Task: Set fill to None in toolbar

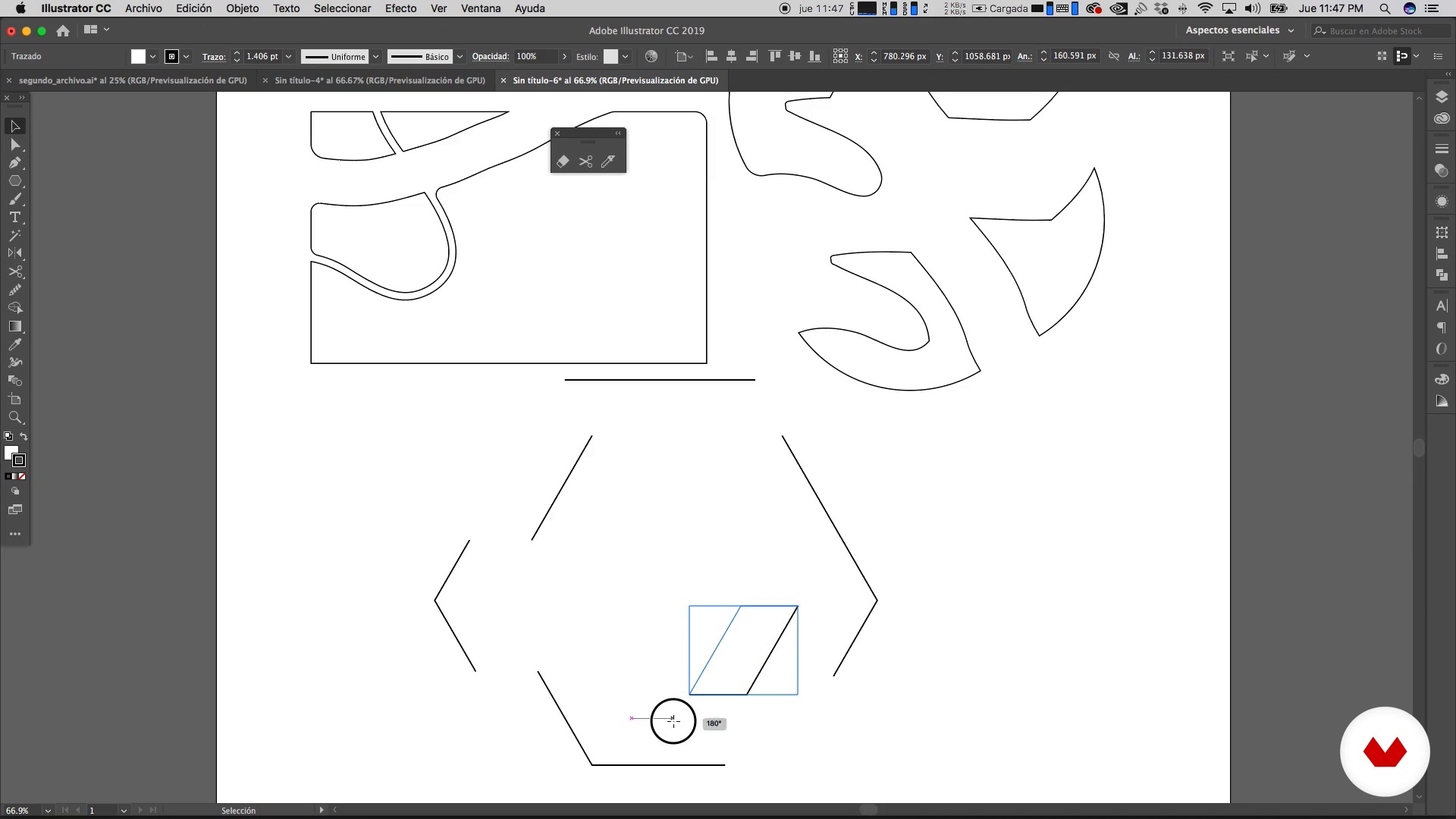Action: pos(22,476)
